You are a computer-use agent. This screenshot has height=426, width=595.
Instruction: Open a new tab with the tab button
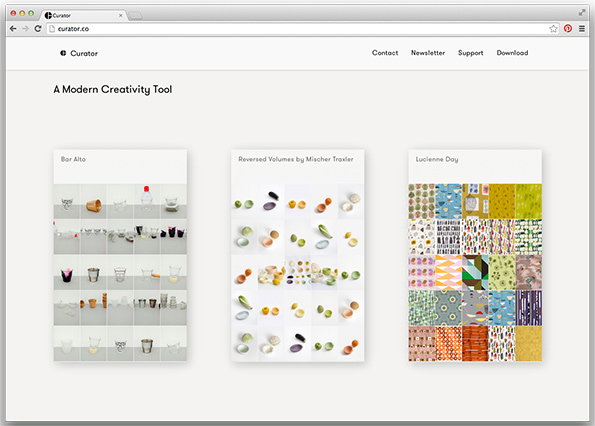coord(135,16)
